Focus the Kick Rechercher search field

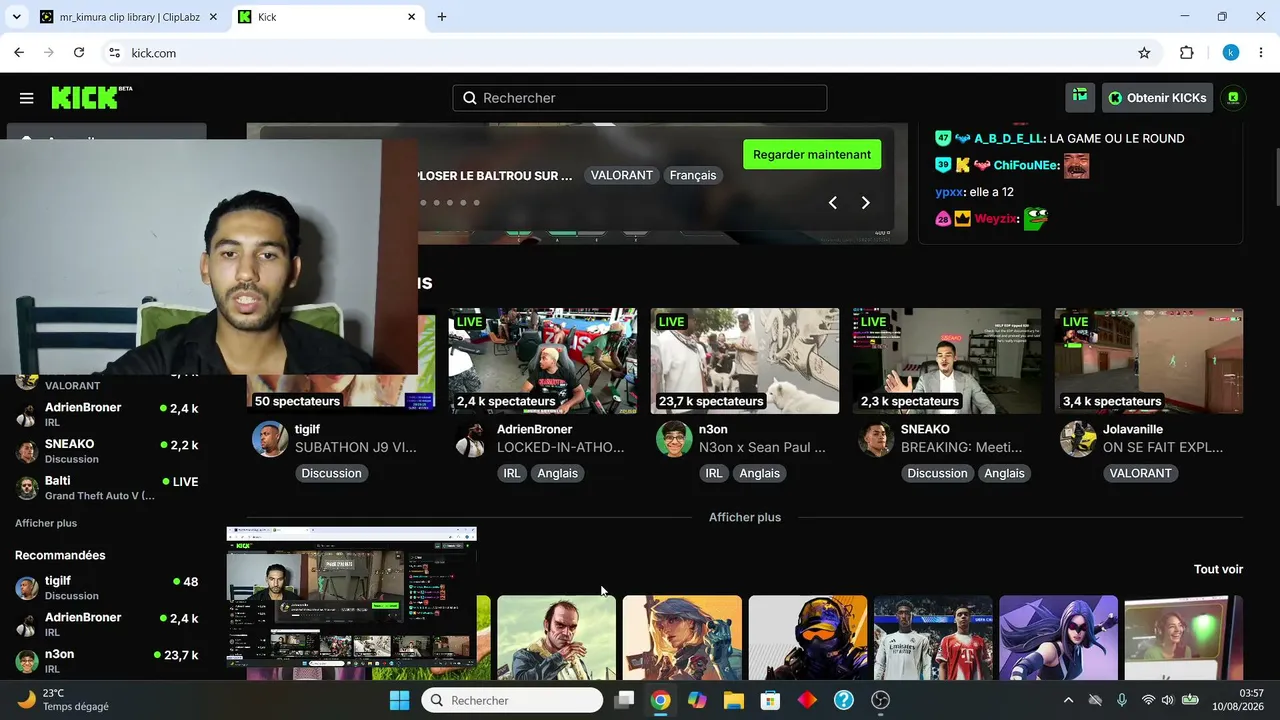(x=640, y=98)
